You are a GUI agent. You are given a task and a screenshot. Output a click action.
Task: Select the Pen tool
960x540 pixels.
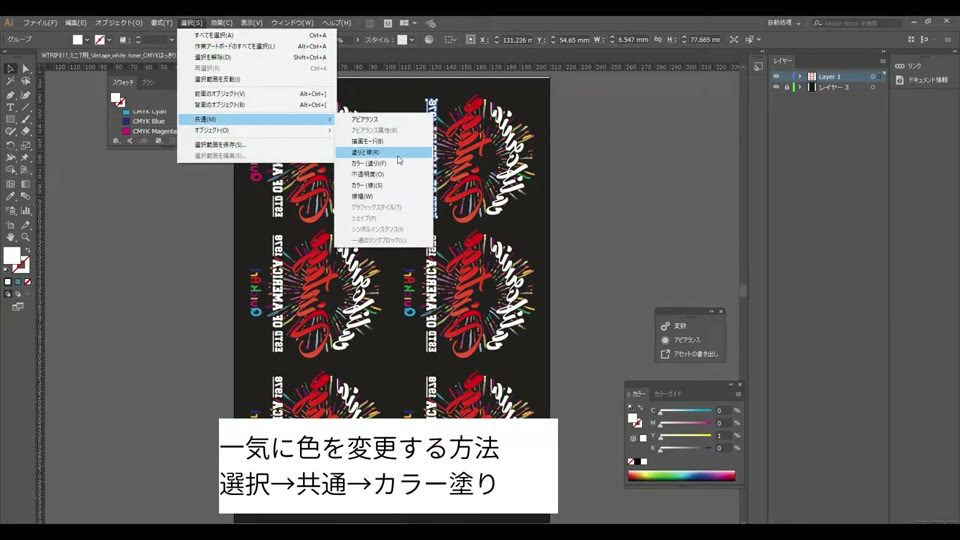tap(10, 94)
